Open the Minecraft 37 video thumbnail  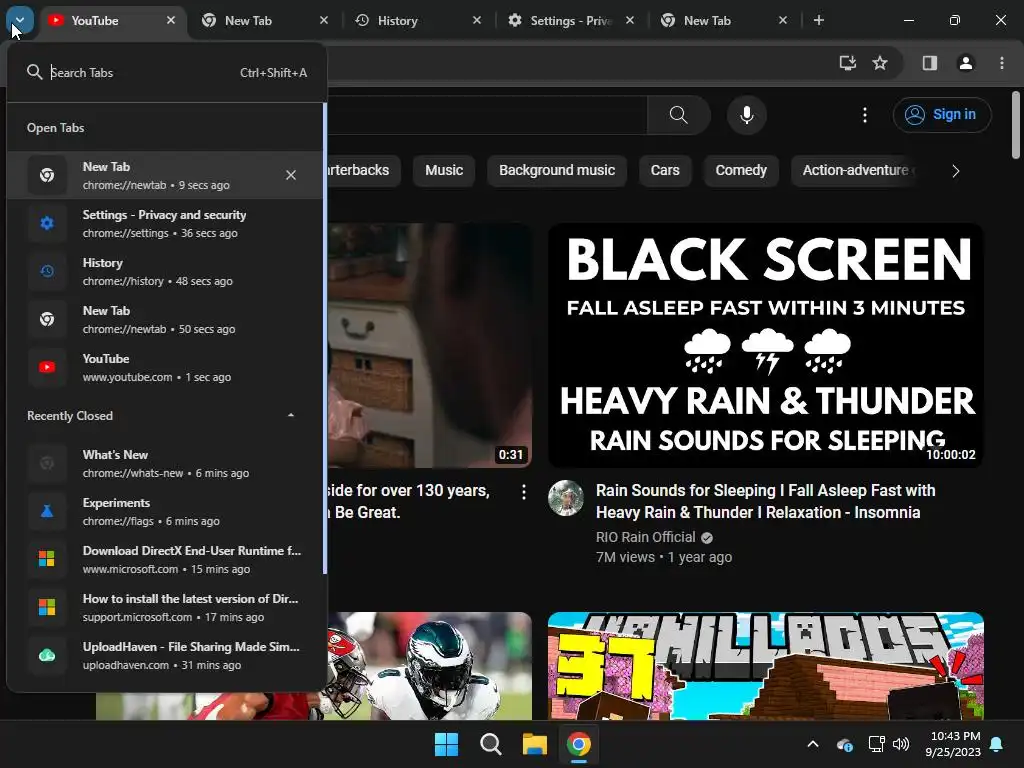[x=765, y=666]
